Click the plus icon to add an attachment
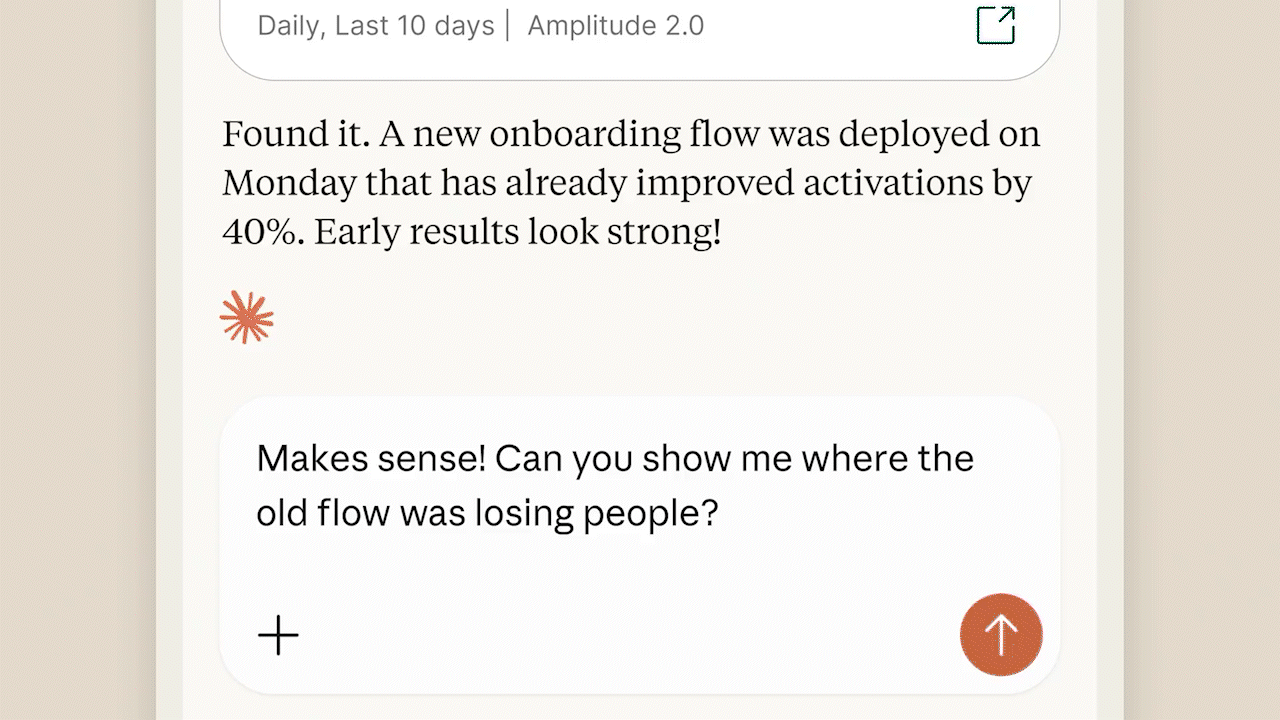The image size is (1280, 720). click(278, 635)
